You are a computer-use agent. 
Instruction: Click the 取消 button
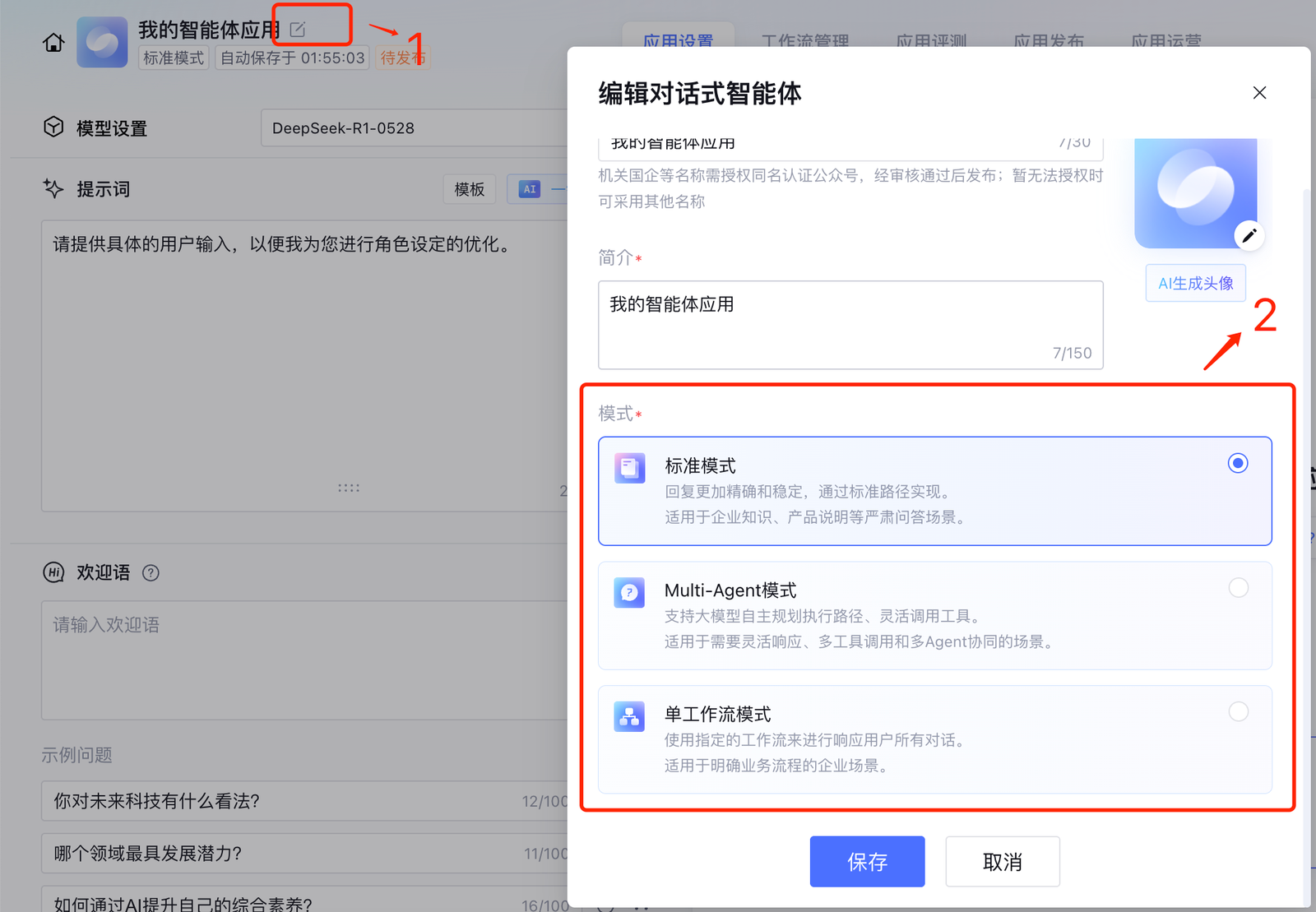coord(1002,862)
